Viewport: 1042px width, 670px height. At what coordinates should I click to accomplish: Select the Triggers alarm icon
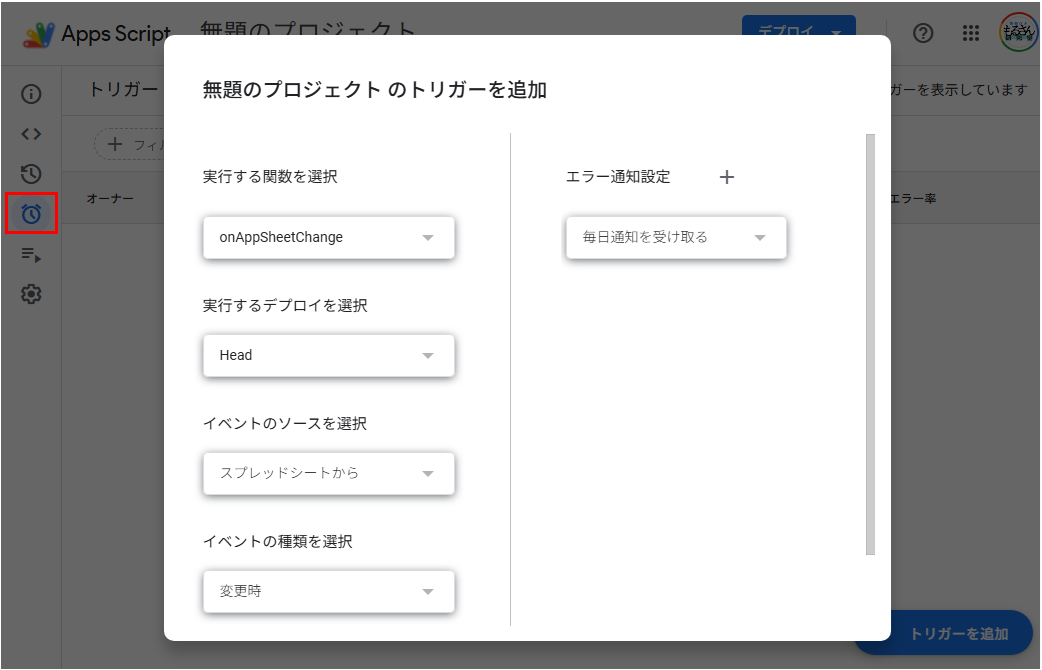click(x=30, y=213)
